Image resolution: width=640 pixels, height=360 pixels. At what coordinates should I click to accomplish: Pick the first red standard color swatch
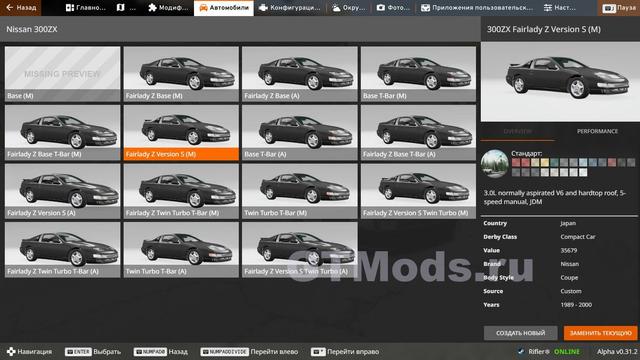point(516,163)
